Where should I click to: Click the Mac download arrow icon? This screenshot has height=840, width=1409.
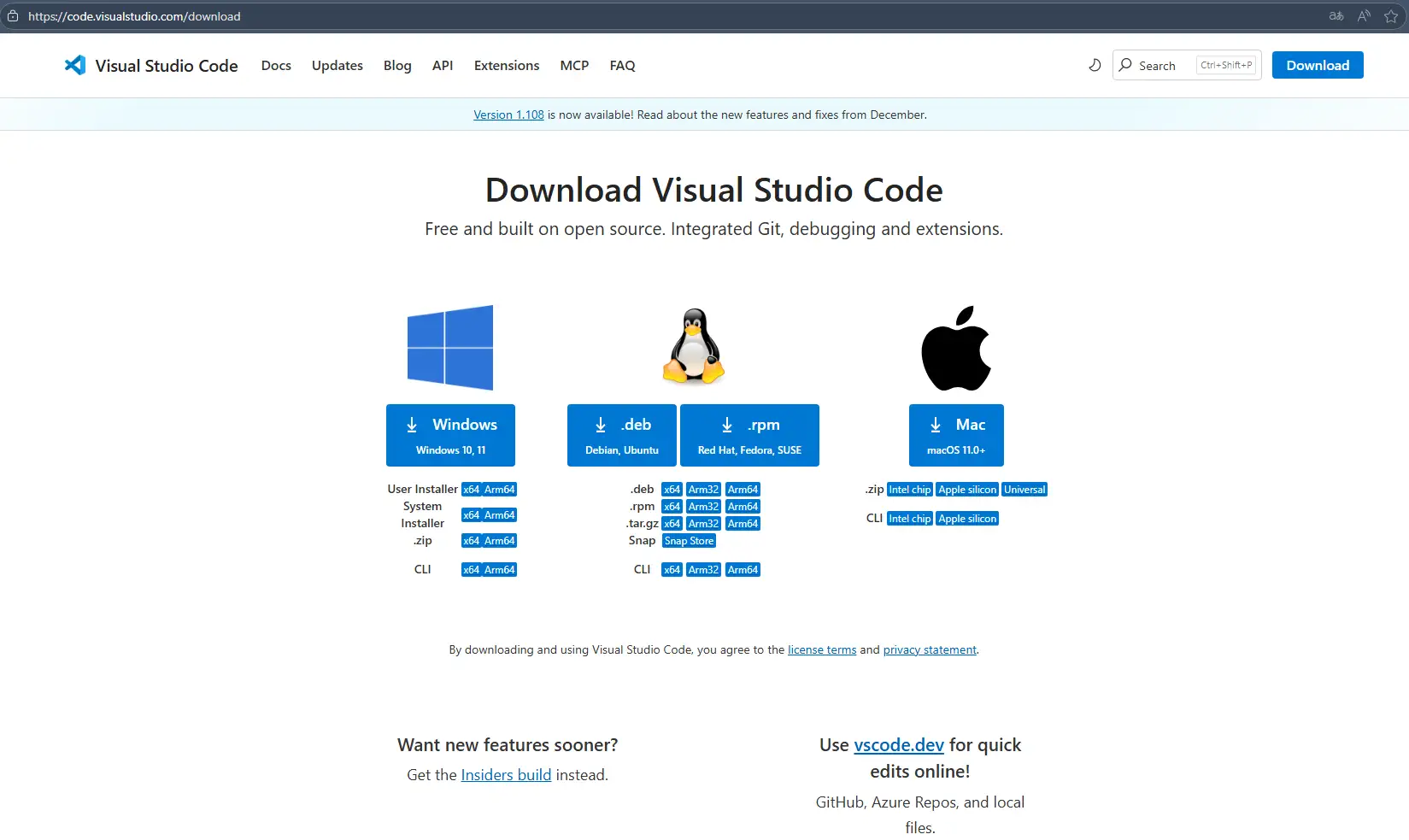point(934,424)
